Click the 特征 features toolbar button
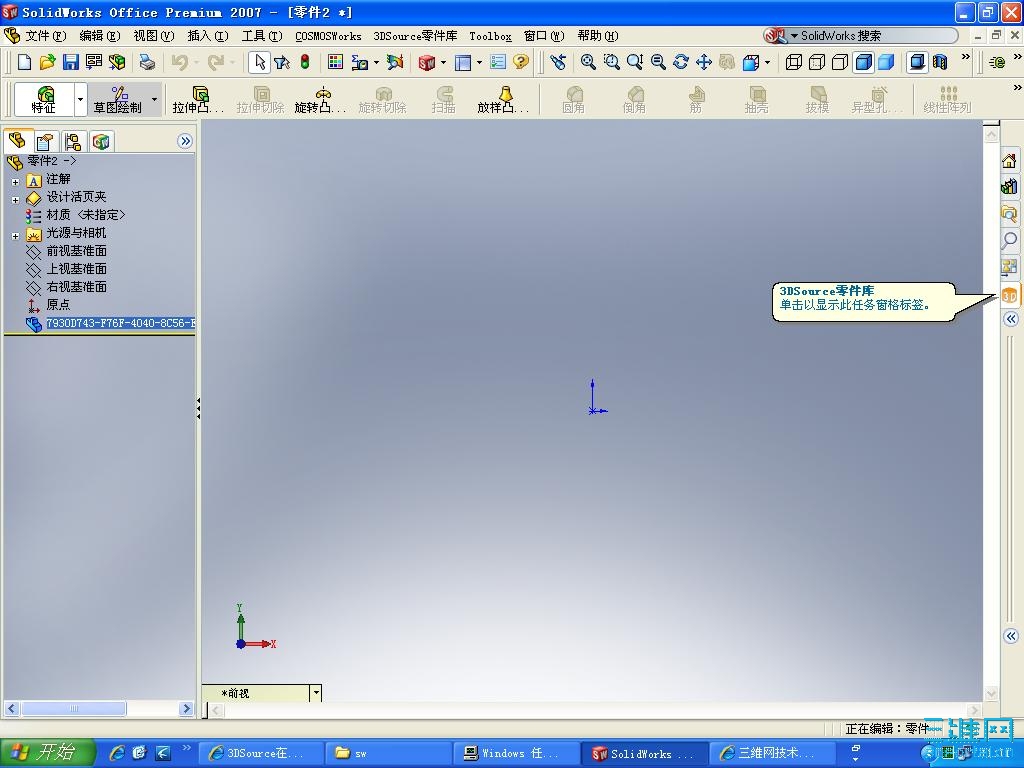The image size is (1024, 768). click(x=44, y=99)
